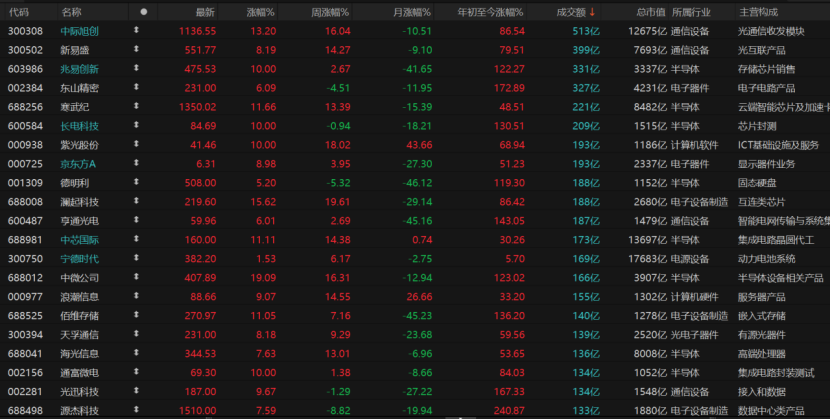Open the 中际旭创 stock name link

pyautogui.click(x=79, y=31)
